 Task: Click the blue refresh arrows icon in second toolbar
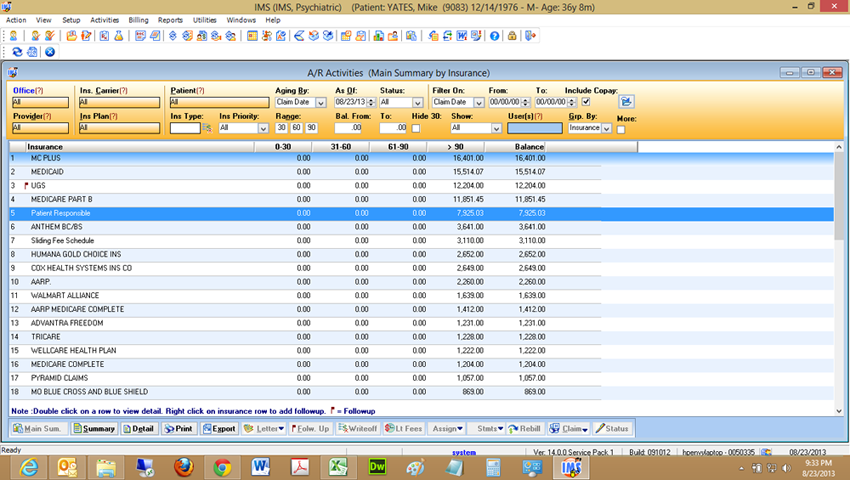click(17, 52)
